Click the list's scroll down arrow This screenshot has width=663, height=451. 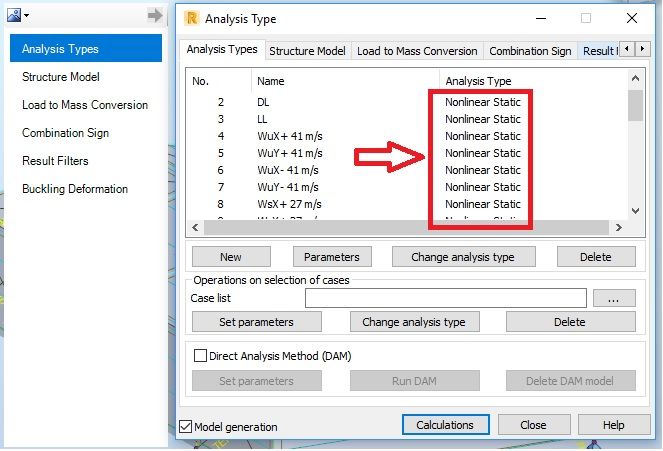click(x=635, y=210)
